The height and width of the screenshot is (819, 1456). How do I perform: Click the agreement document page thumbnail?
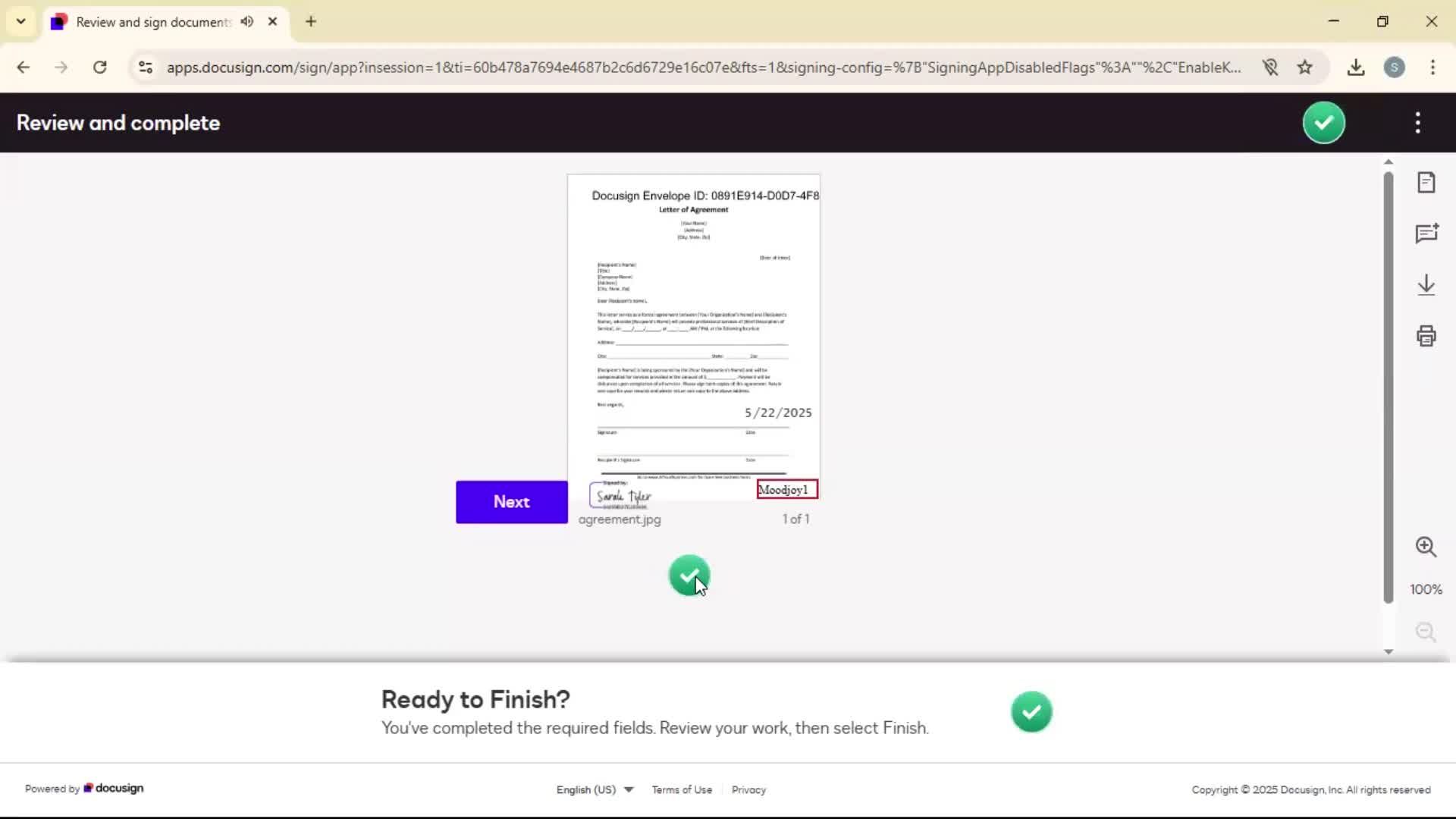693,337
